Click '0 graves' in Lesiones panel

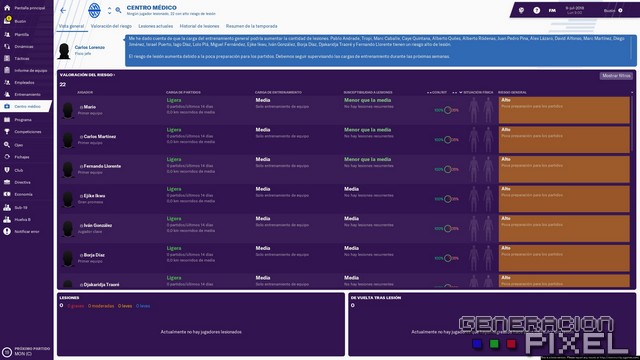coord(76,306)
